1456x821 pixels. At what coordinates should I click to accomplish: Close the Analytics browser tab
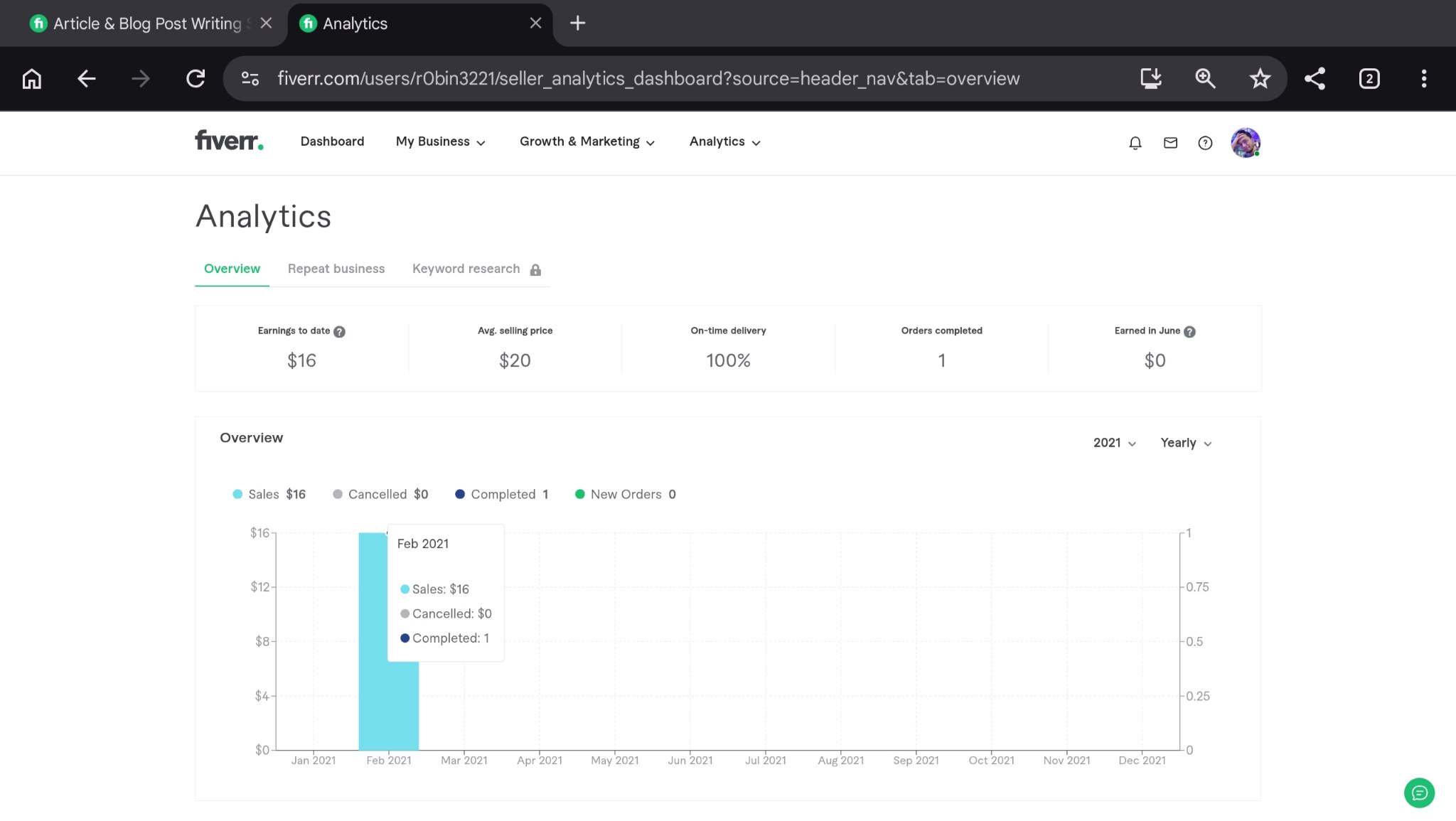click(x=535, y=23)
